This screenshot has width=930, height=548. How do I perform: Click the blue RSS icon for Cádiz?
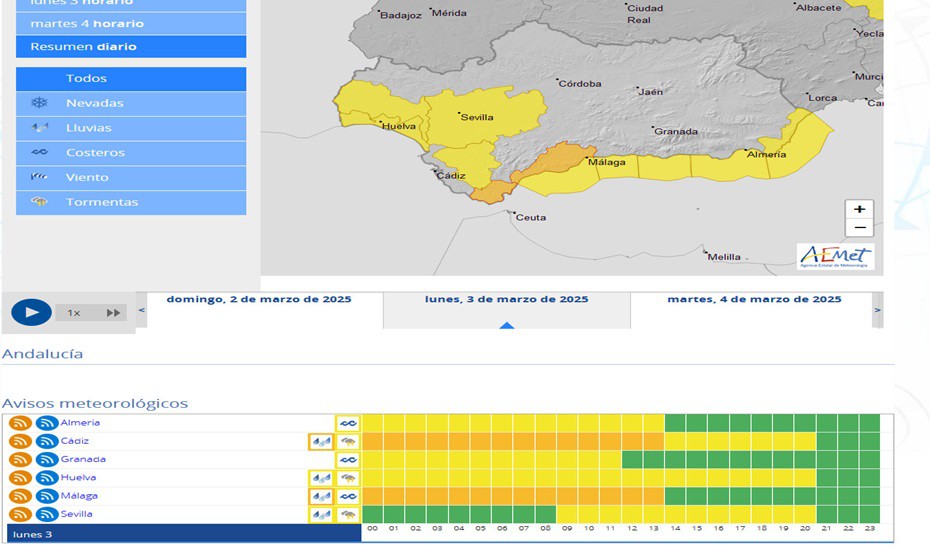pos(47,441)
